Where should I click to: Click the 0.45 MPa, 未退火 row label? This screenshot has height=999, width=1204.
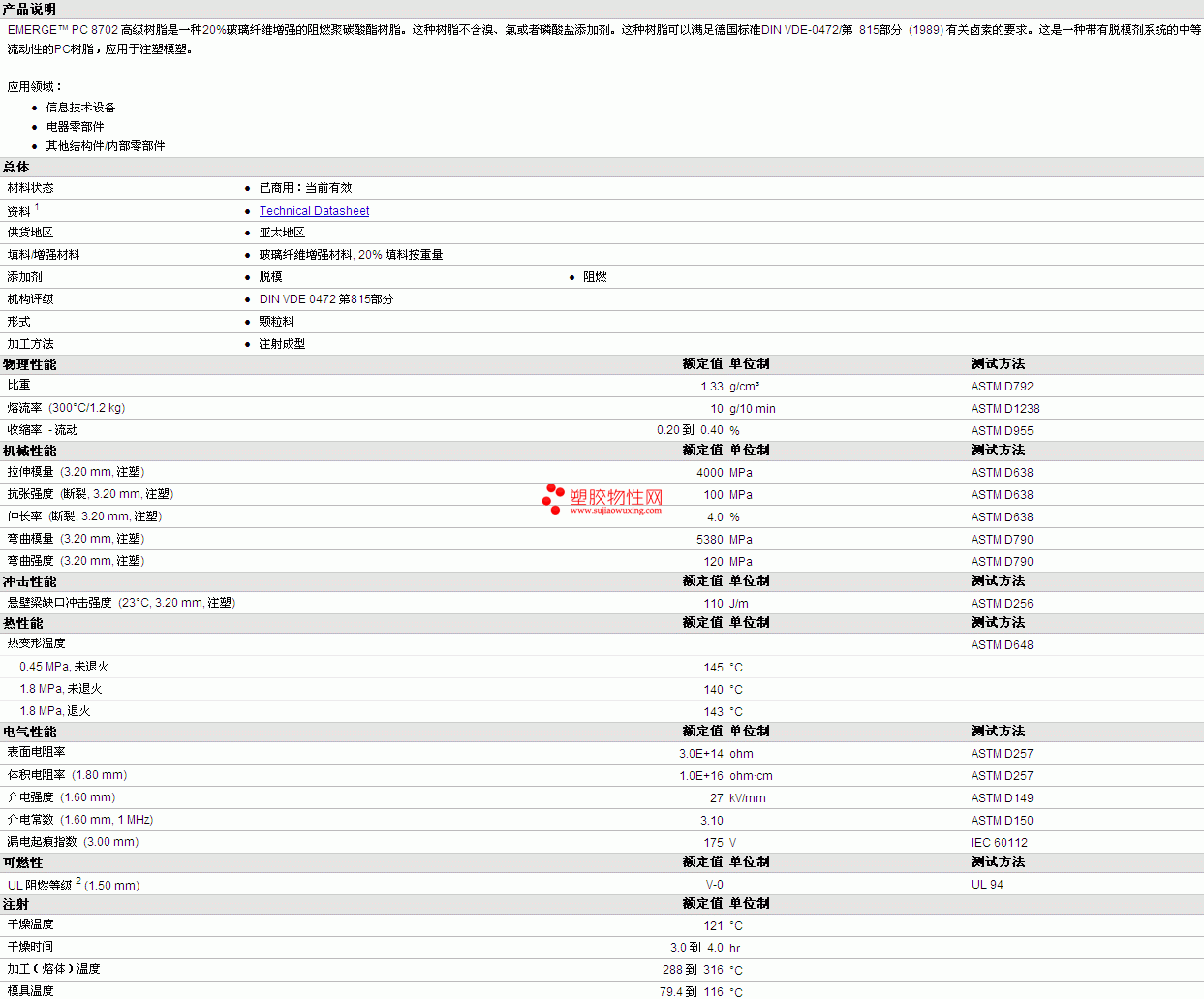coord(64,667)
